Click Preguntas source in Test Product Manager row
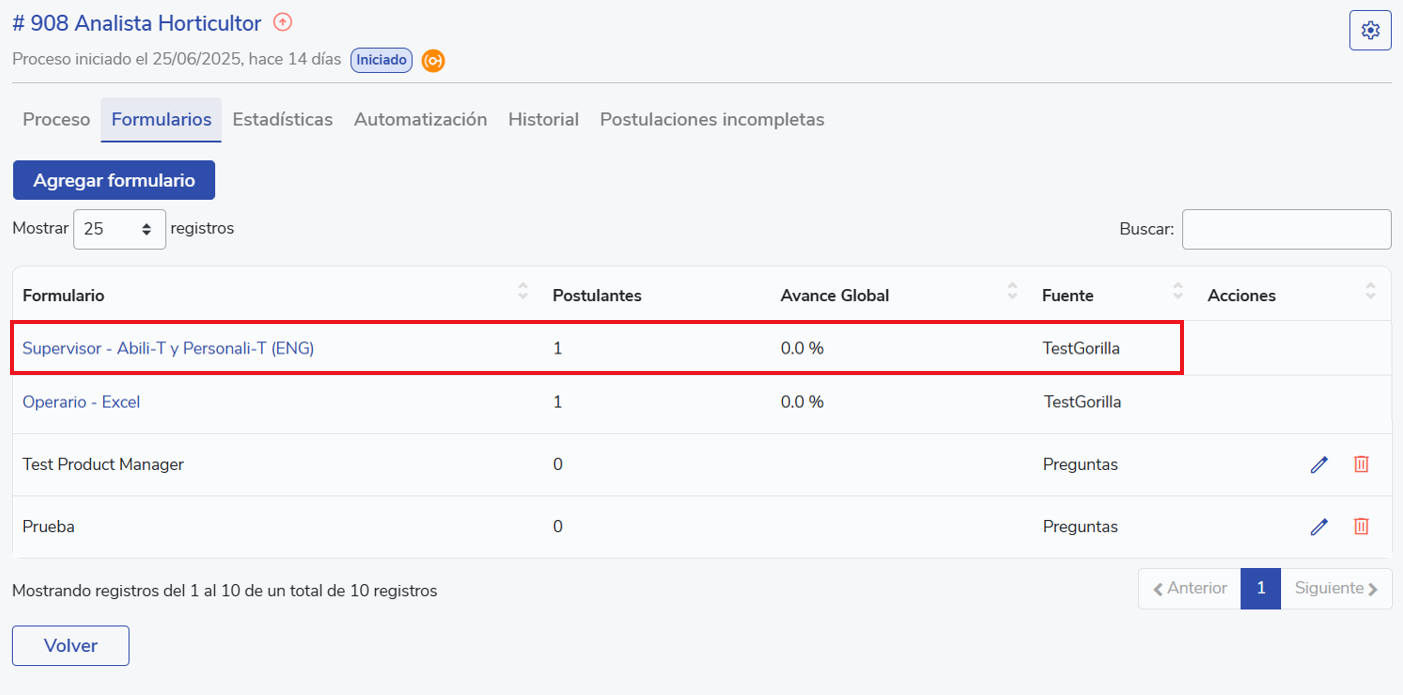The height and width of the screenshot is (695, 1403). (x=1080, y=464)
